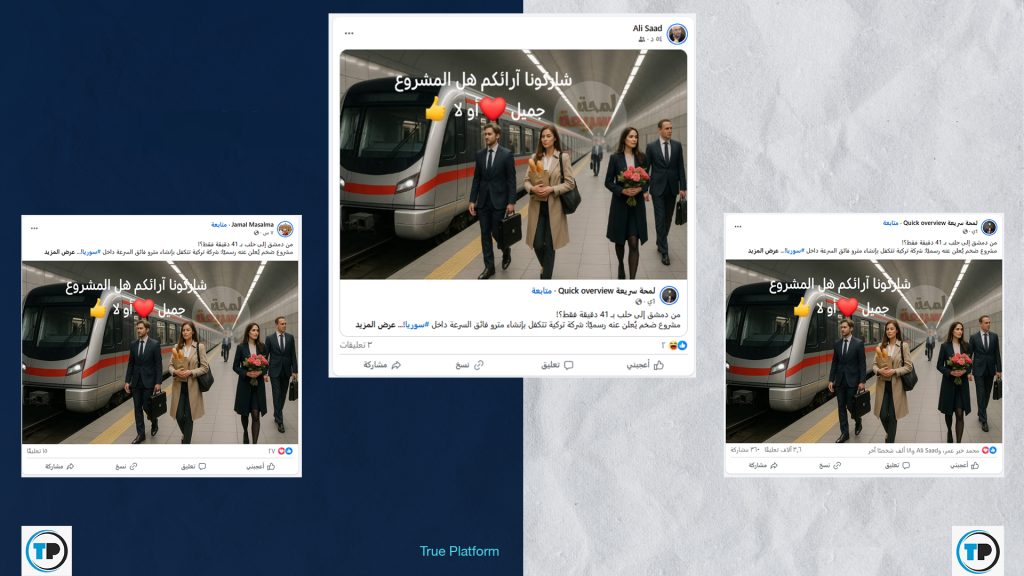Image resolution: width=1024 pixels, height=576 pixels.
Task: Click Jamal Masalma's profile avatar
Action: point(285,229)
